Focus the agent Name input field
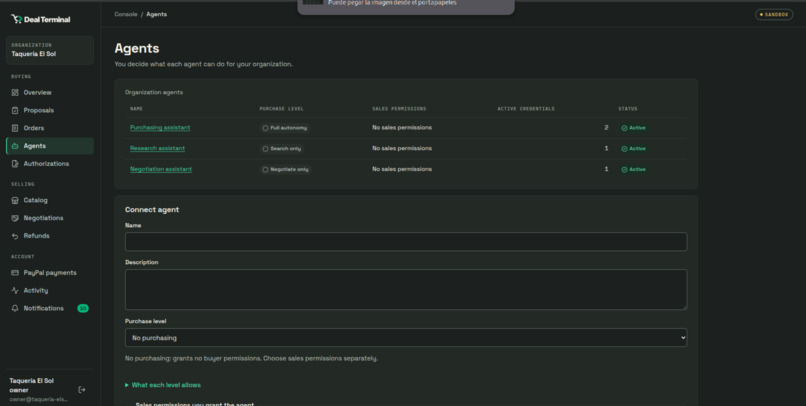The width and height of the screenshot is (806, 406). pyautogui.click(x=406, y=242)
